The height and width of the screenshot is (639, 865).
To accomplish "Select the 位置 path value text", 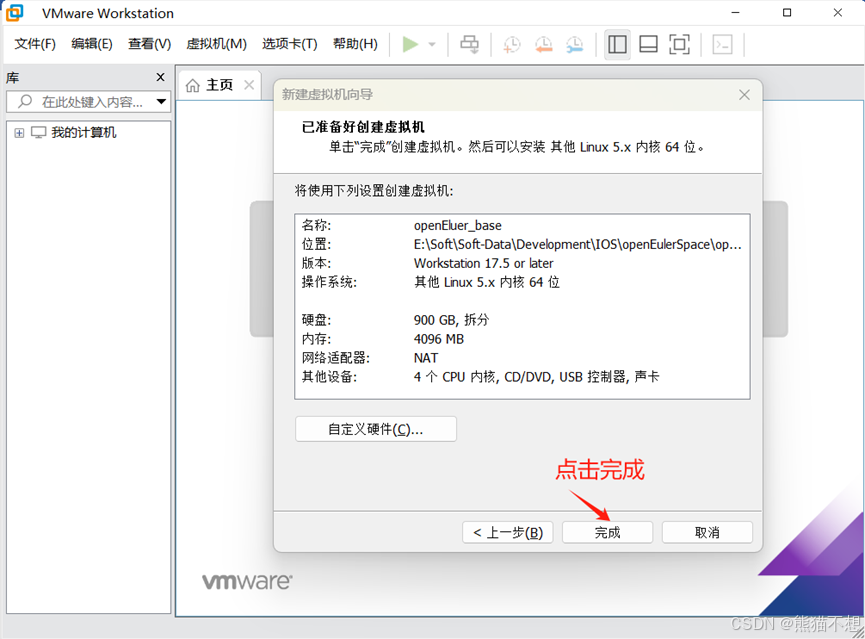I will pyautogui.click(x=578, y=244).
